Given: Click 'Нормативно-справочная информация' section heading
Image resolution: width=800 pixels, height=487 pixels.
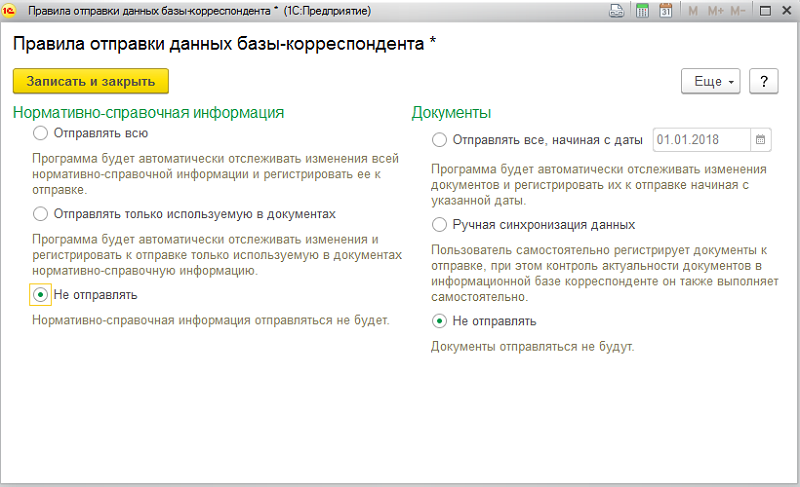Looking at the screenshot, I should 148,113.
